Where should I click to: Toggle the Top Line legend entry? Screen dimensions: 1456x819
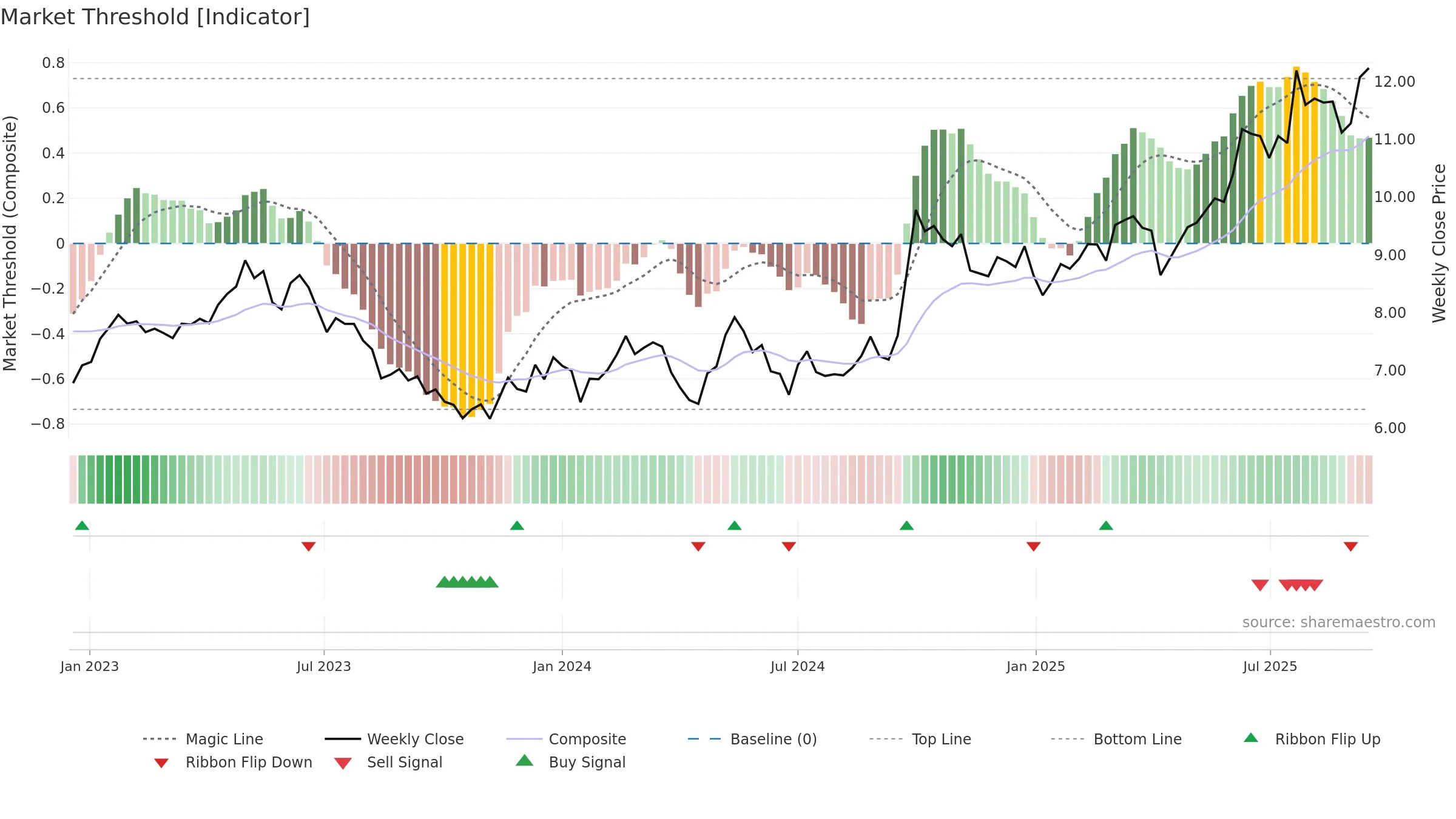920,739
